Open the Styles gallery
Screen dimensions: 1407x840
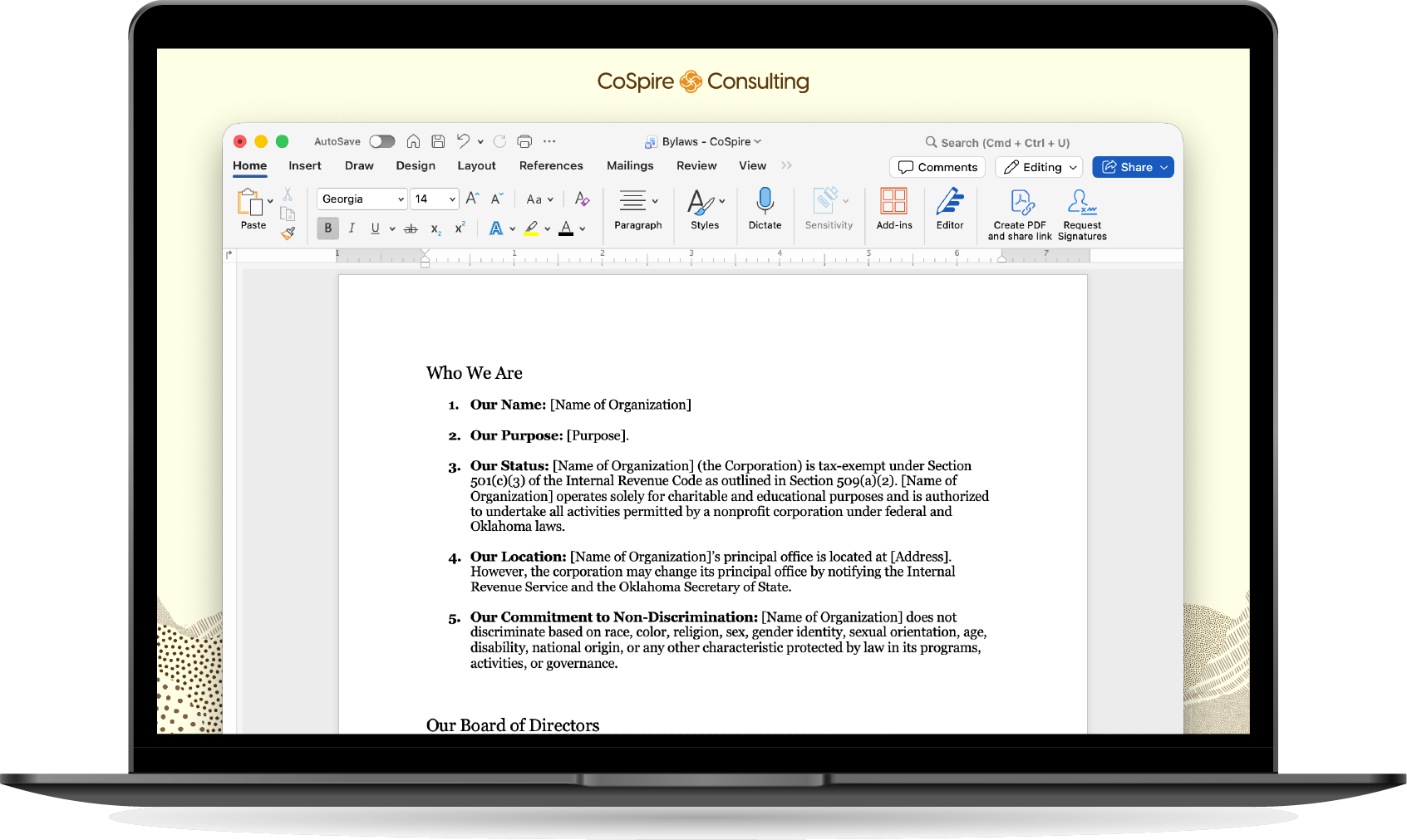click(x=705, y=209)
